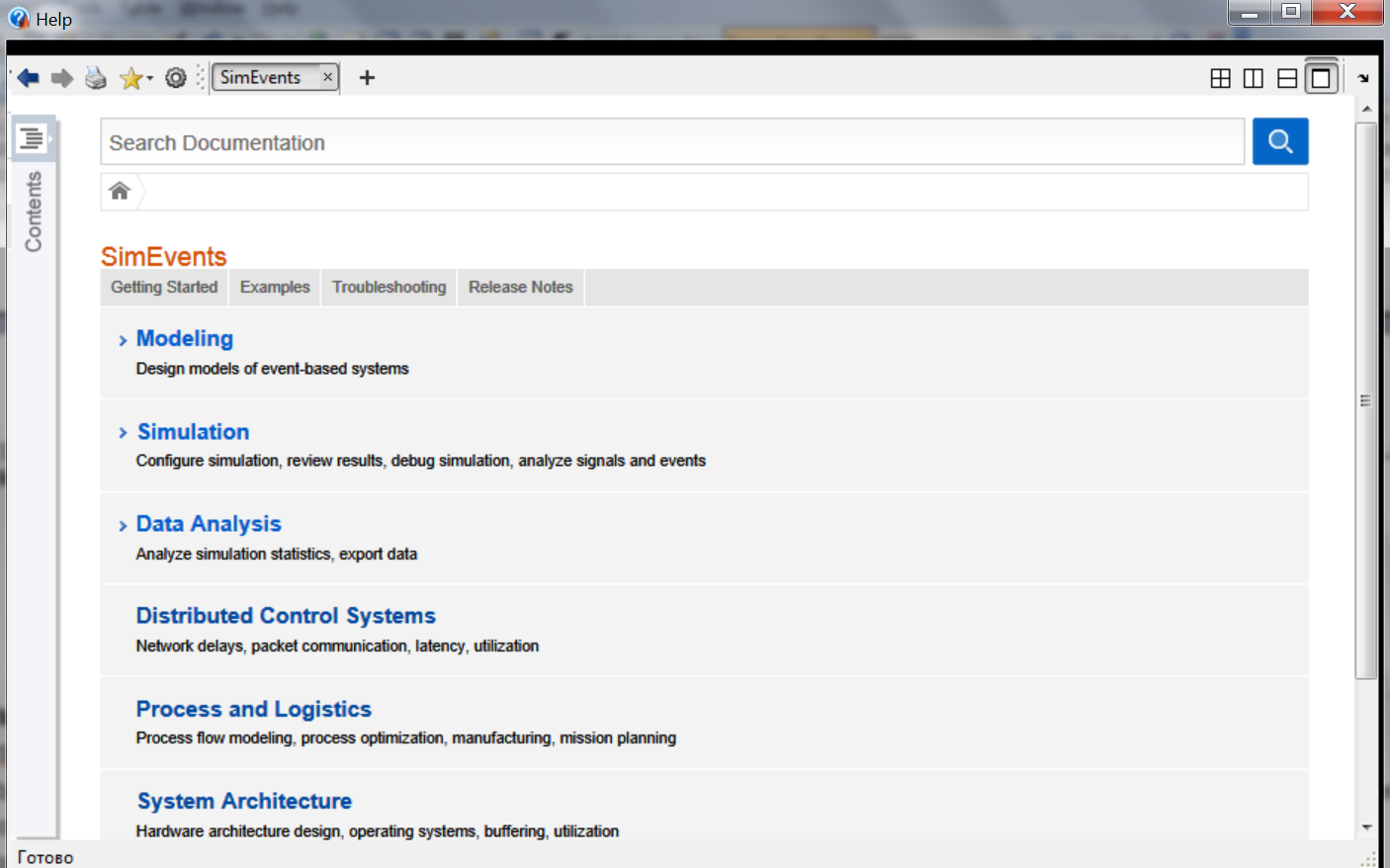The height and width of the screenshot is (868, 1390).
Task: Open the dock/undock arrow menu
Action: (1363, 78)
